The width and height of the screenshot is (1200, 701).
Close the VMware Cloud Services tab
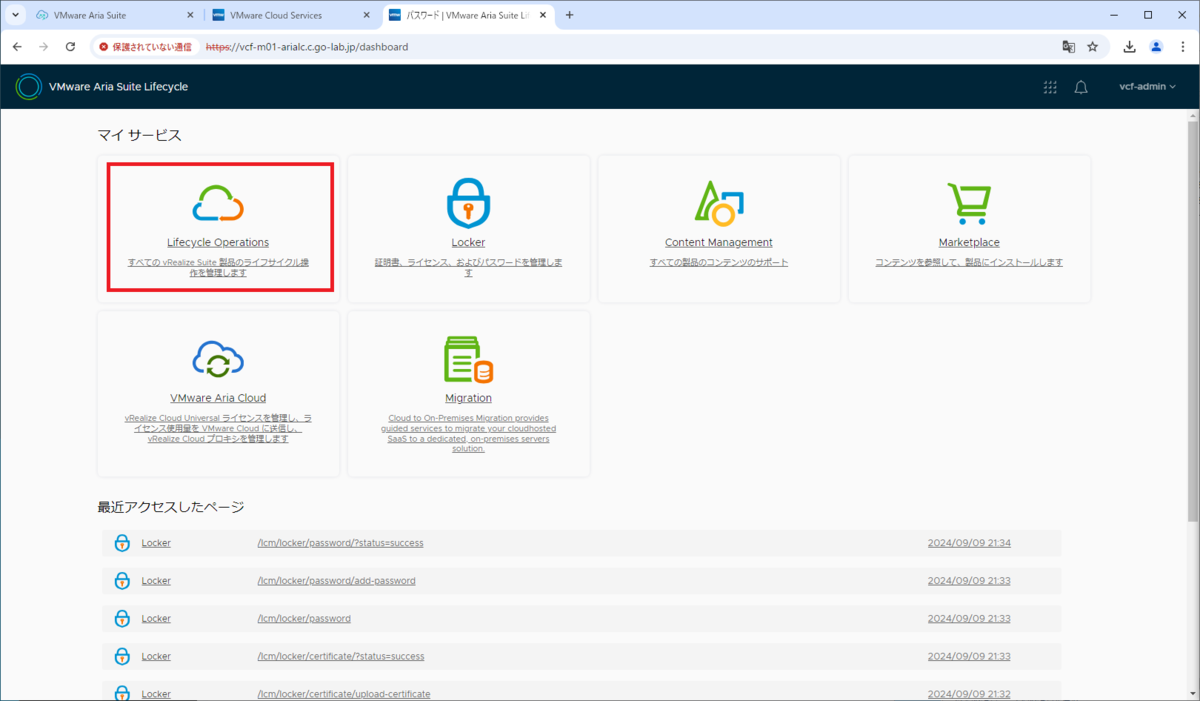tap(364, 15)
